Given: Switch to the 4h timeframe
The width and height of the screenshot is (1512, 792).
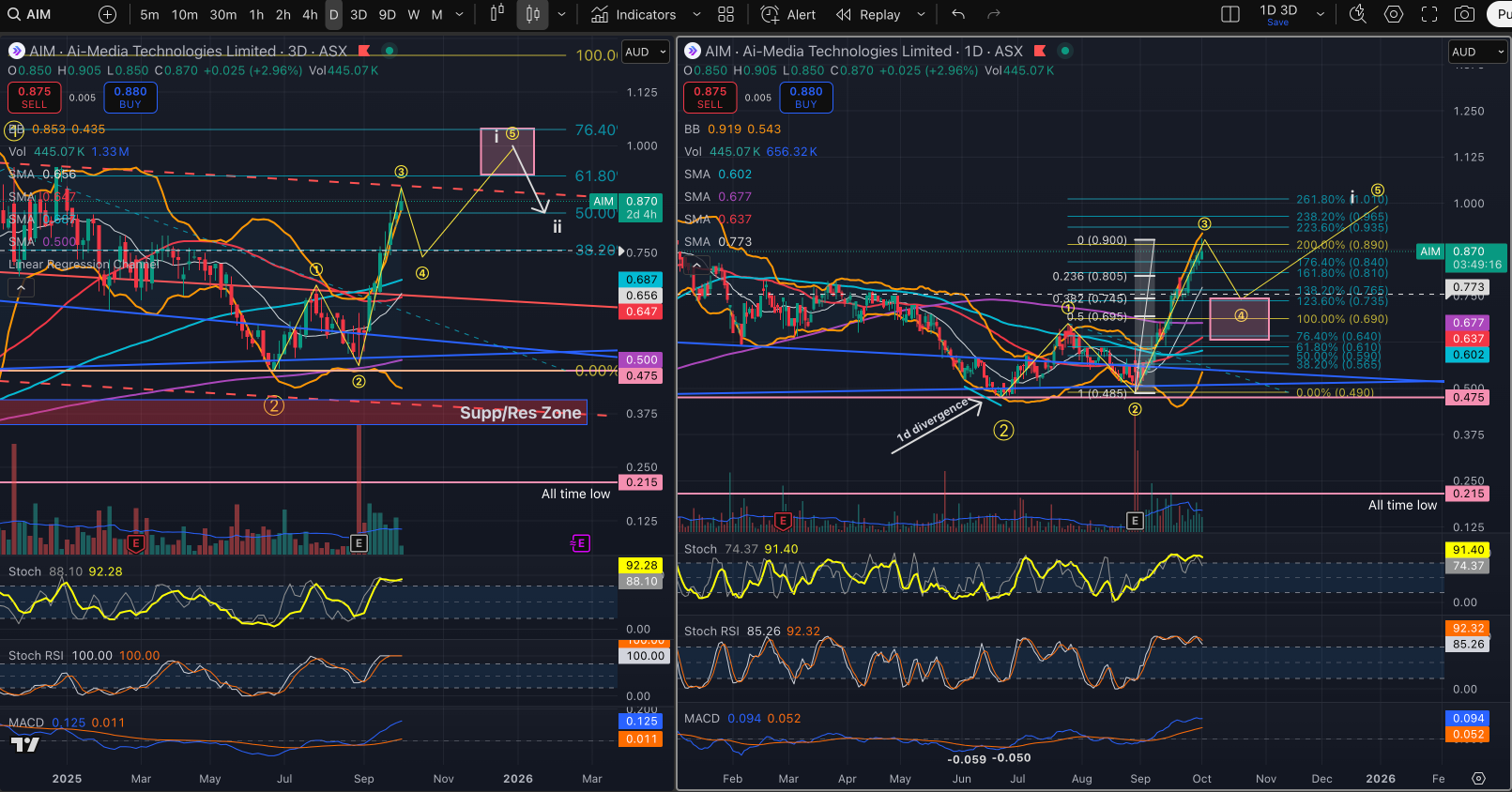Looking at the screenshot, I should tap(310, 15).
